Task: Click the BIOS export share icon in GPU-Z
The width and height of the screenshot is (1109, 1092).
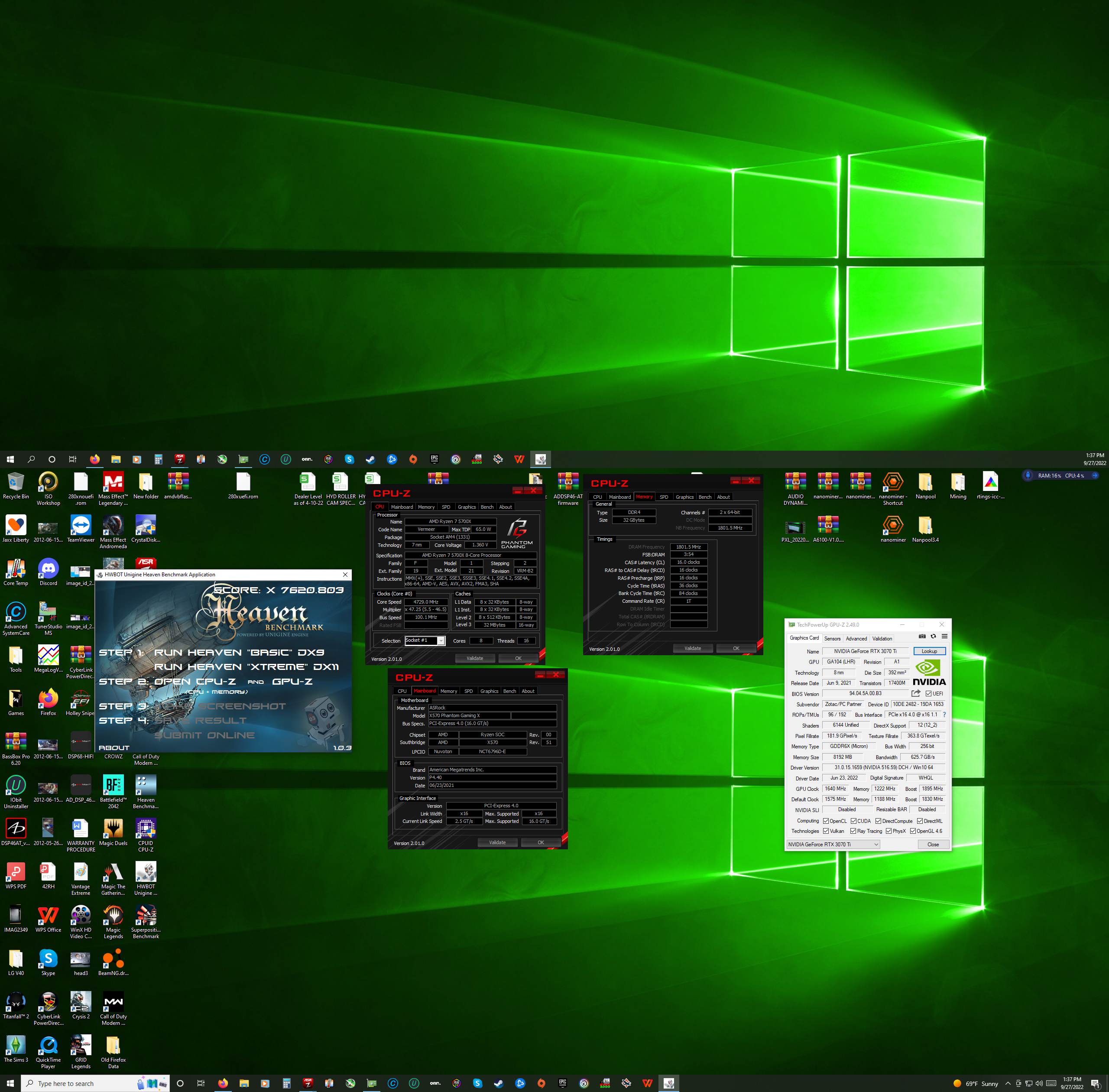Action: pyautogui.click(x=916, y=693)
